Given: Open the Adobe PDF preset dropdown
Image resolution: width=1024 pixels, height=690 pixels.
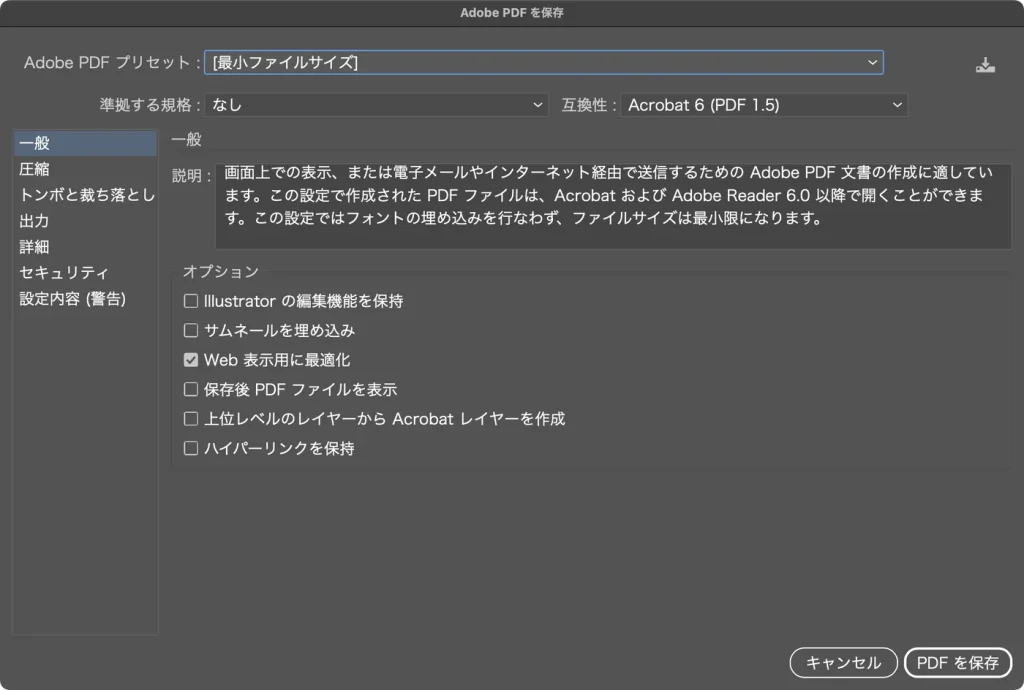Looking at the screenshot, I should click(x=543, y=63).
